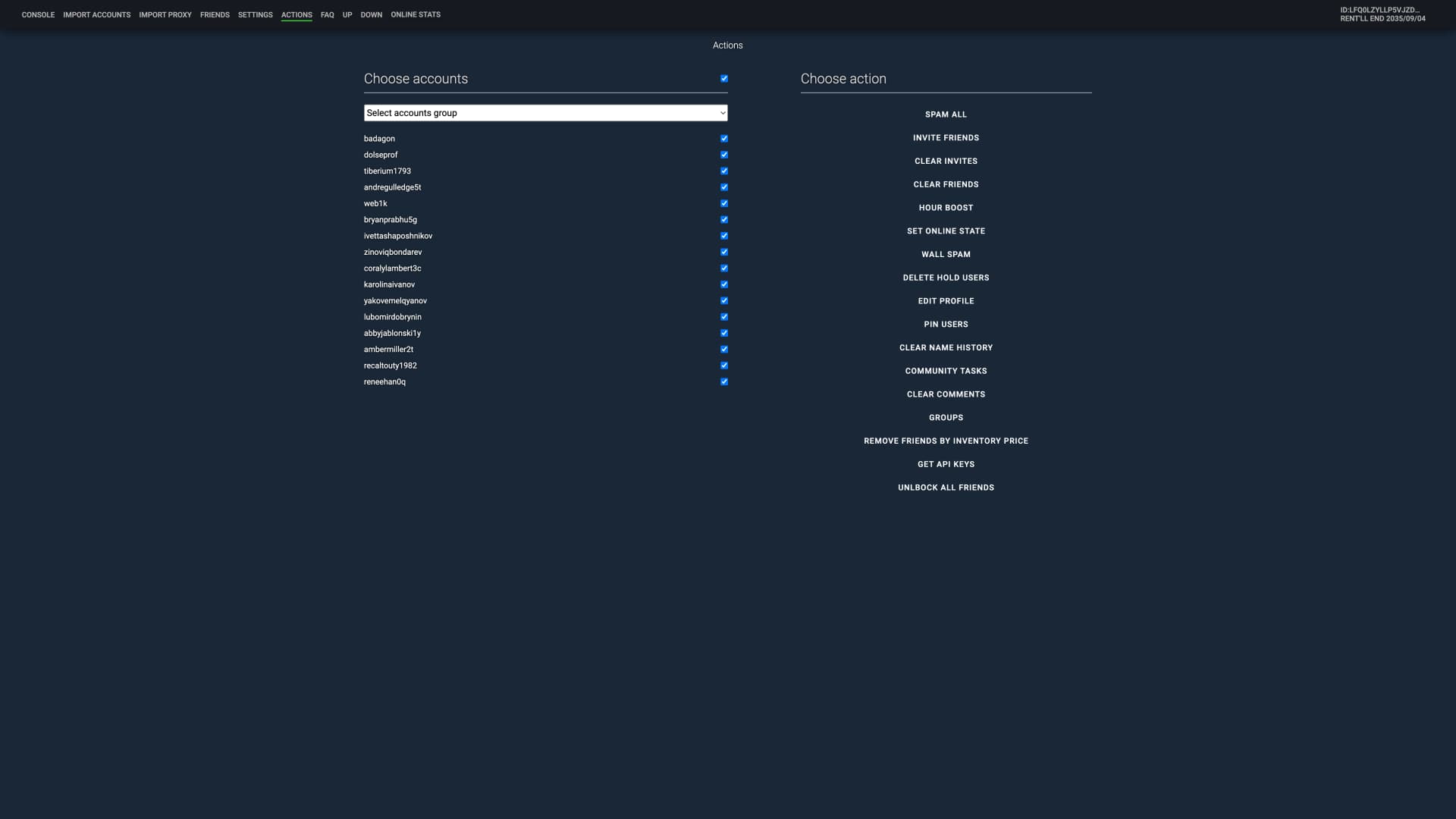The height and width of the screenshot is (819, 1456).
Task: Open Online Stats page
Action: click(416, 14)
